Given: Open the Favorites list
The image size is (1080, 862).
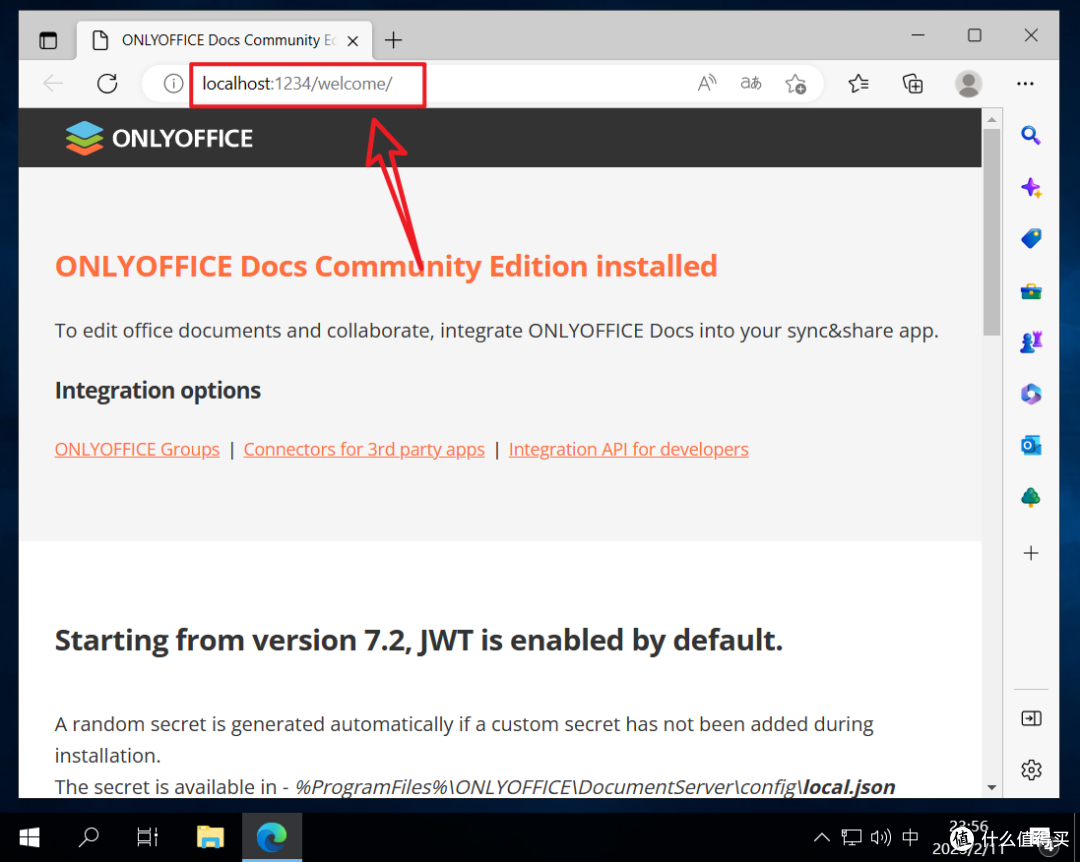Looking at the screenshot, I should [858, 84].
